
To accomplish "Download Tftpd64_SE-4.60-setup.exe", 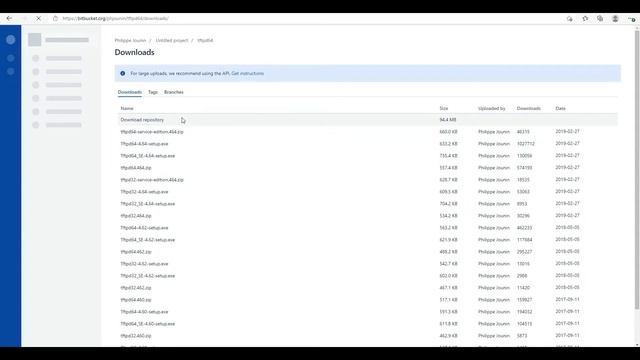I will (x=148, y=324).
